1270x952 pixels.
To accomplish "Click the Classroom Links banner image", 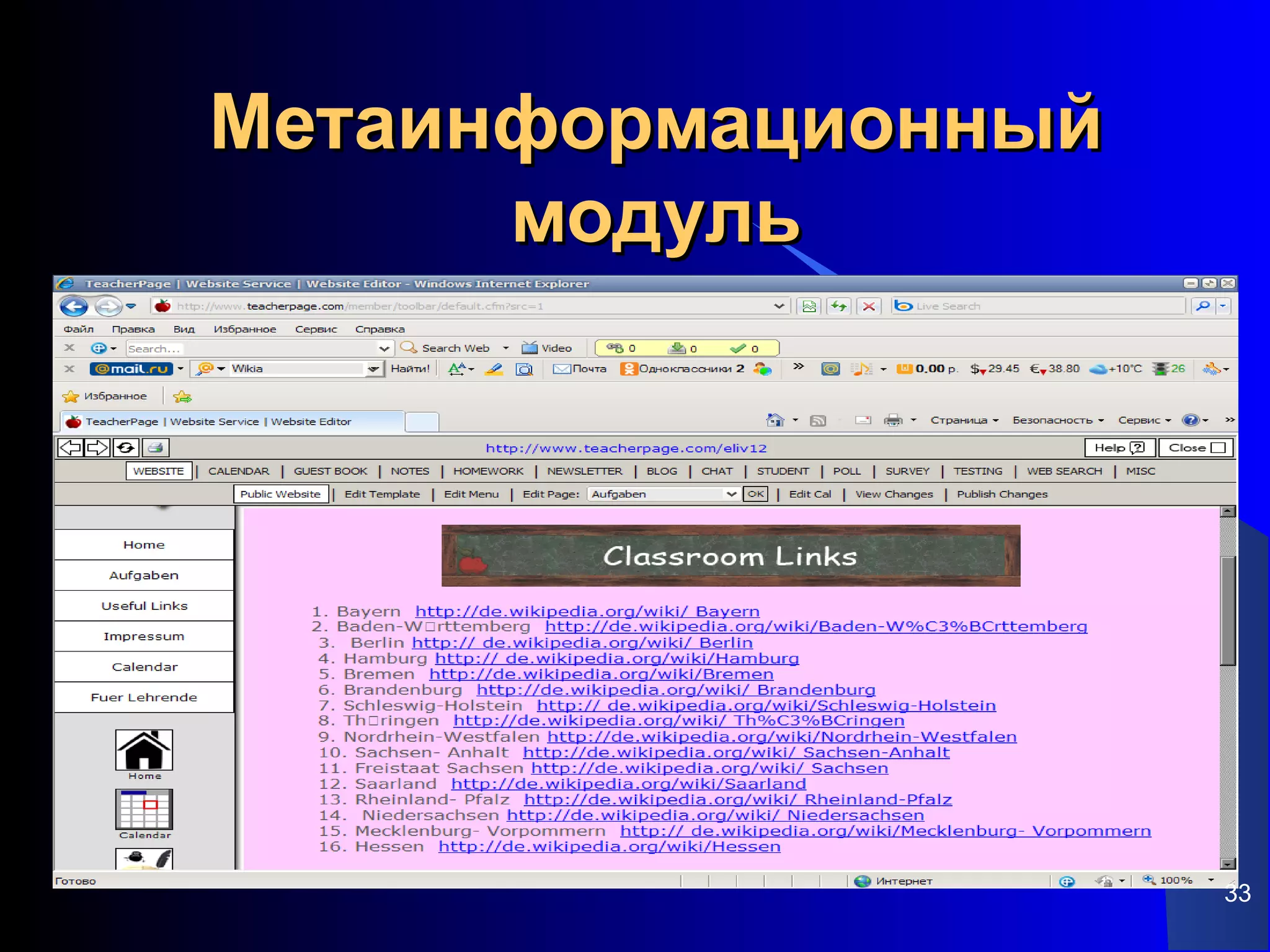I will 730,555.
